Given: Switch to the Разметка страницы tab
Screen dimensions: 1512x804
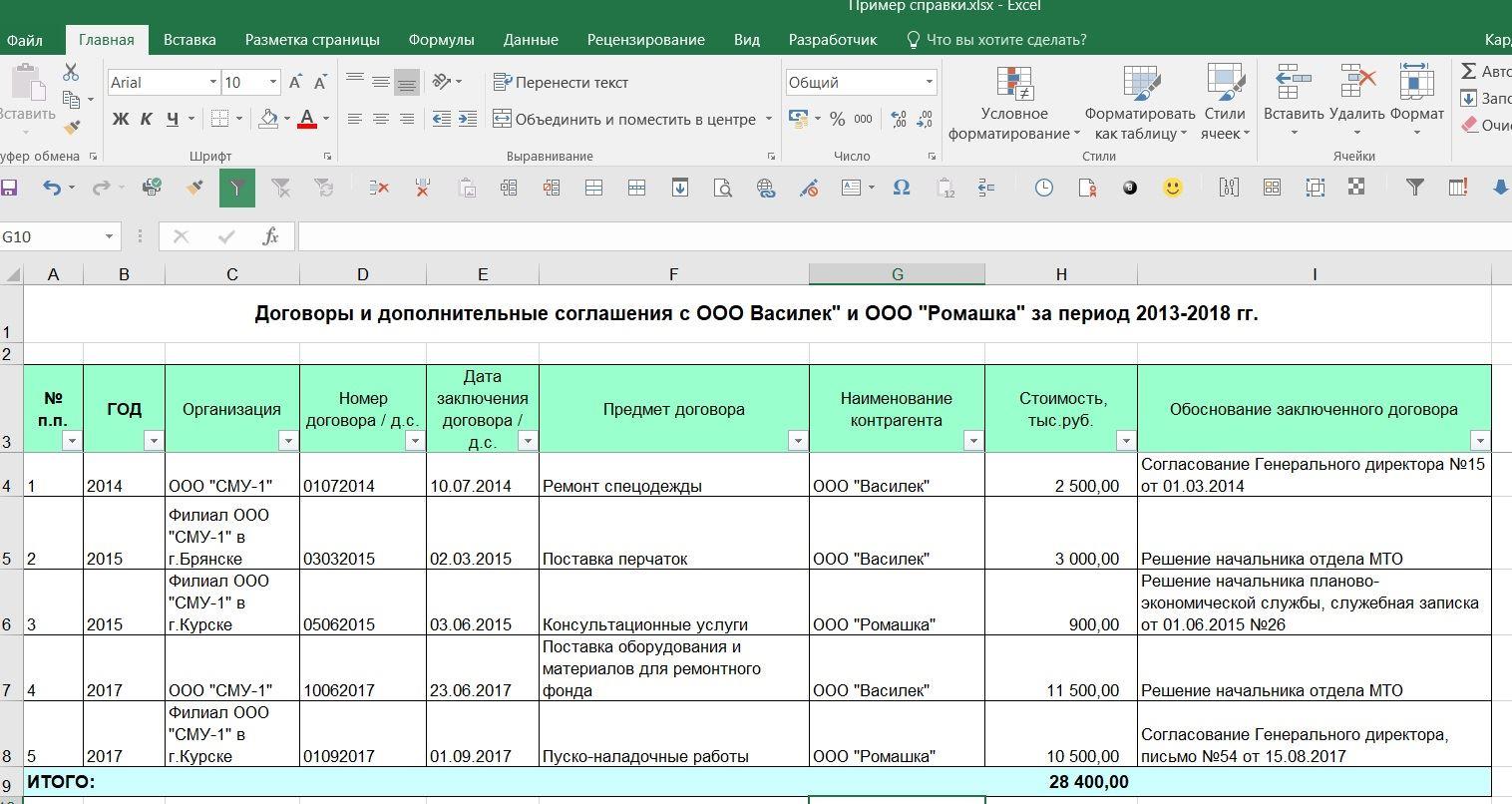Looking at the screenshot, I should 312,40.
